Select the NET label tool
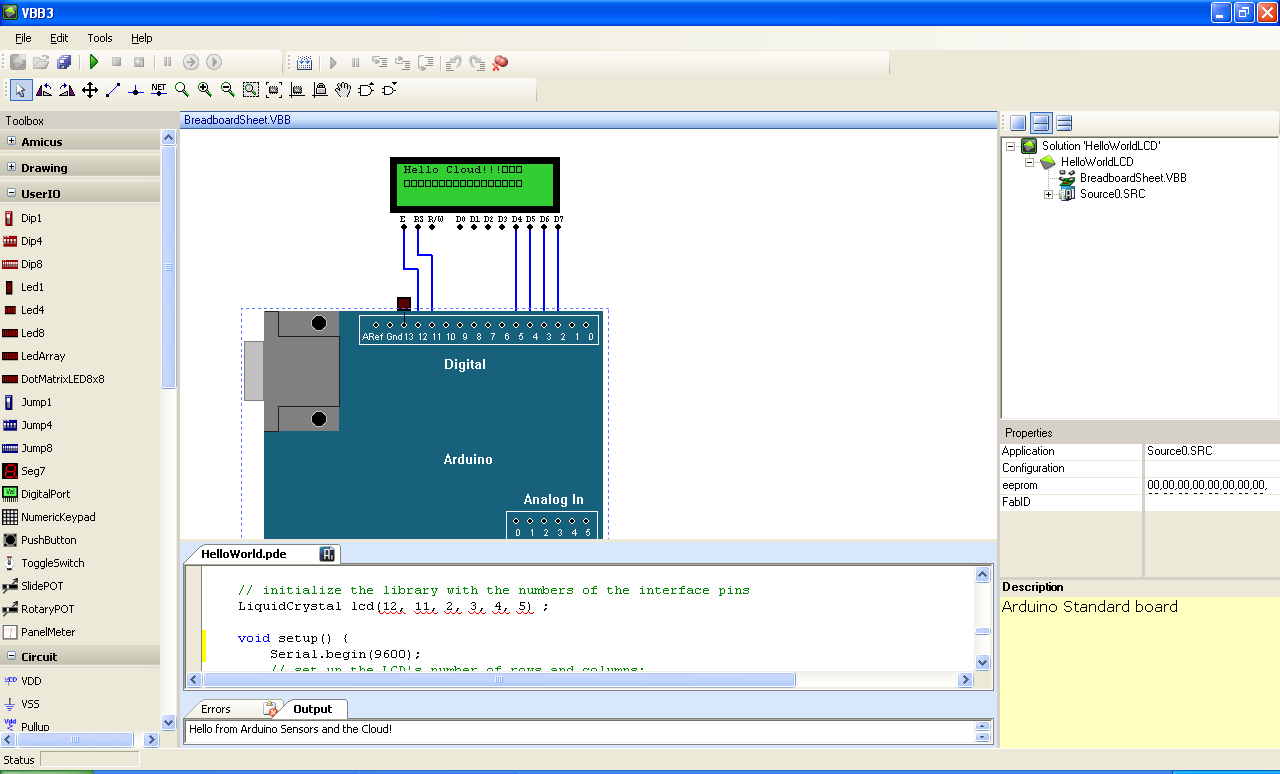Screen dimensions: 1280x774 point(159,89)
